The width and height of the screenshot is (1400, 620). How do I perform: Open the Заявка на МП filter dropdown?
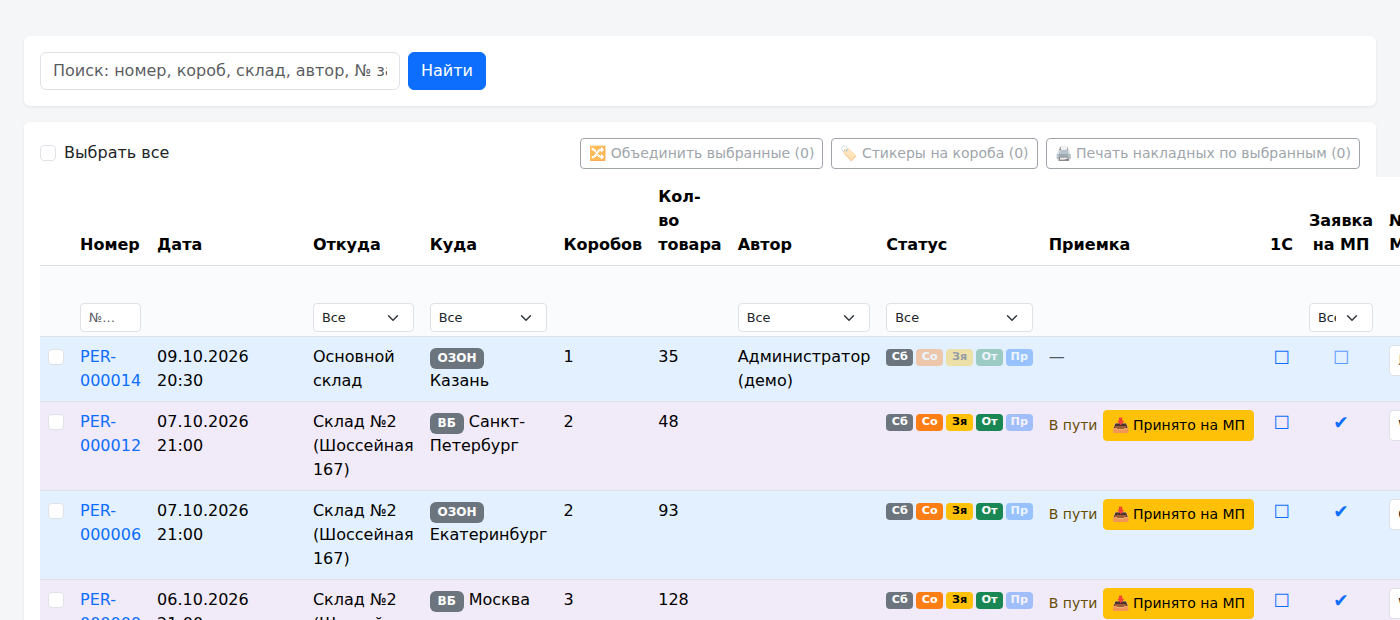(1340, 317)
